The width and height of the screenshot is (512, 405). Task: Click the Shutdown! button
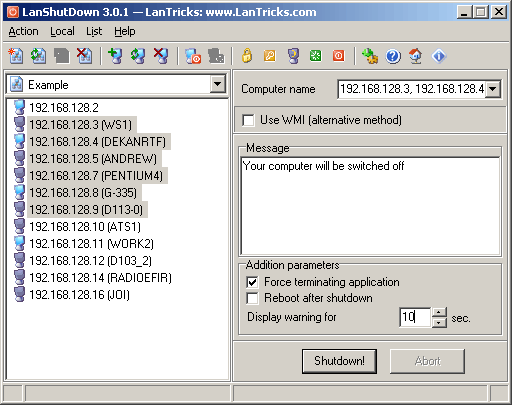click(339, 361)
